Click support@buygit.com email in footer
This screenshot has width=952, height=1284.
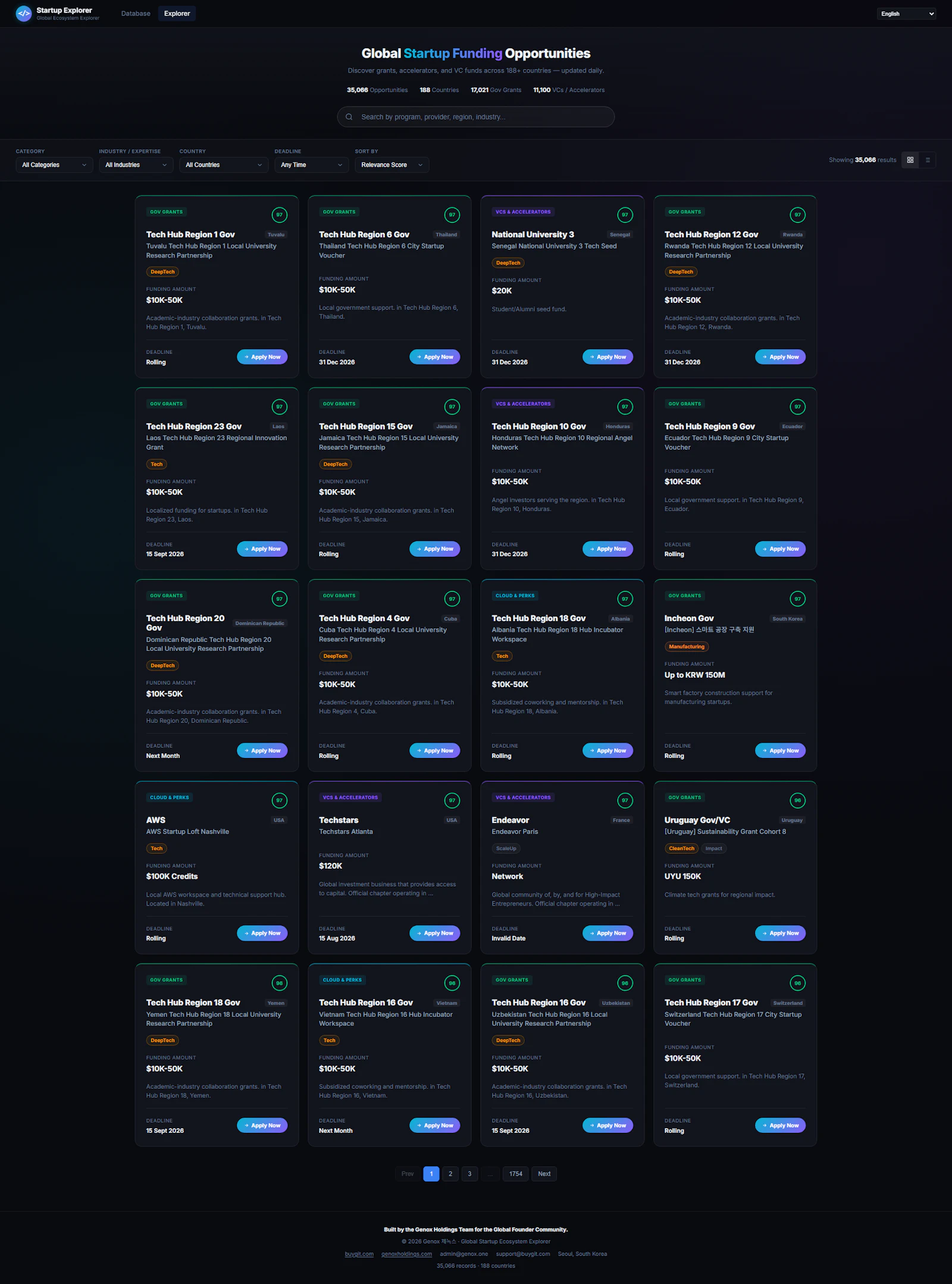click(x=523, y=1254)
